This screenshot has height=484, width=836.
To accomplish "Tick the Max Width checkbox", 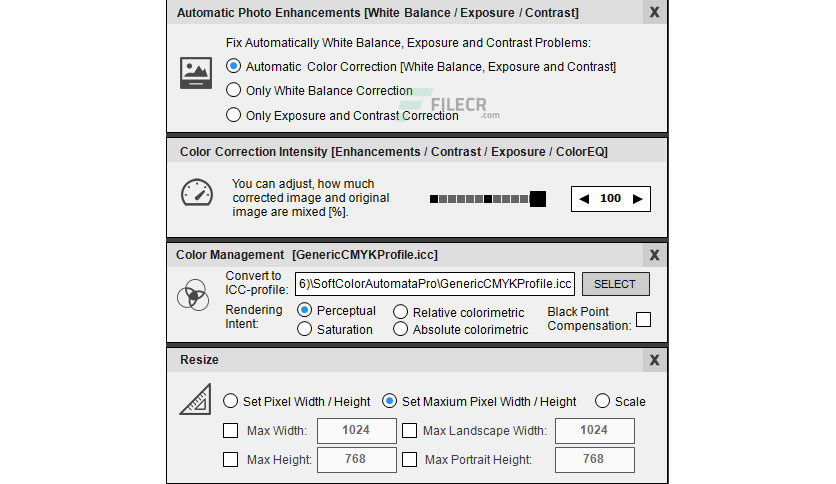I will [230, 430].
